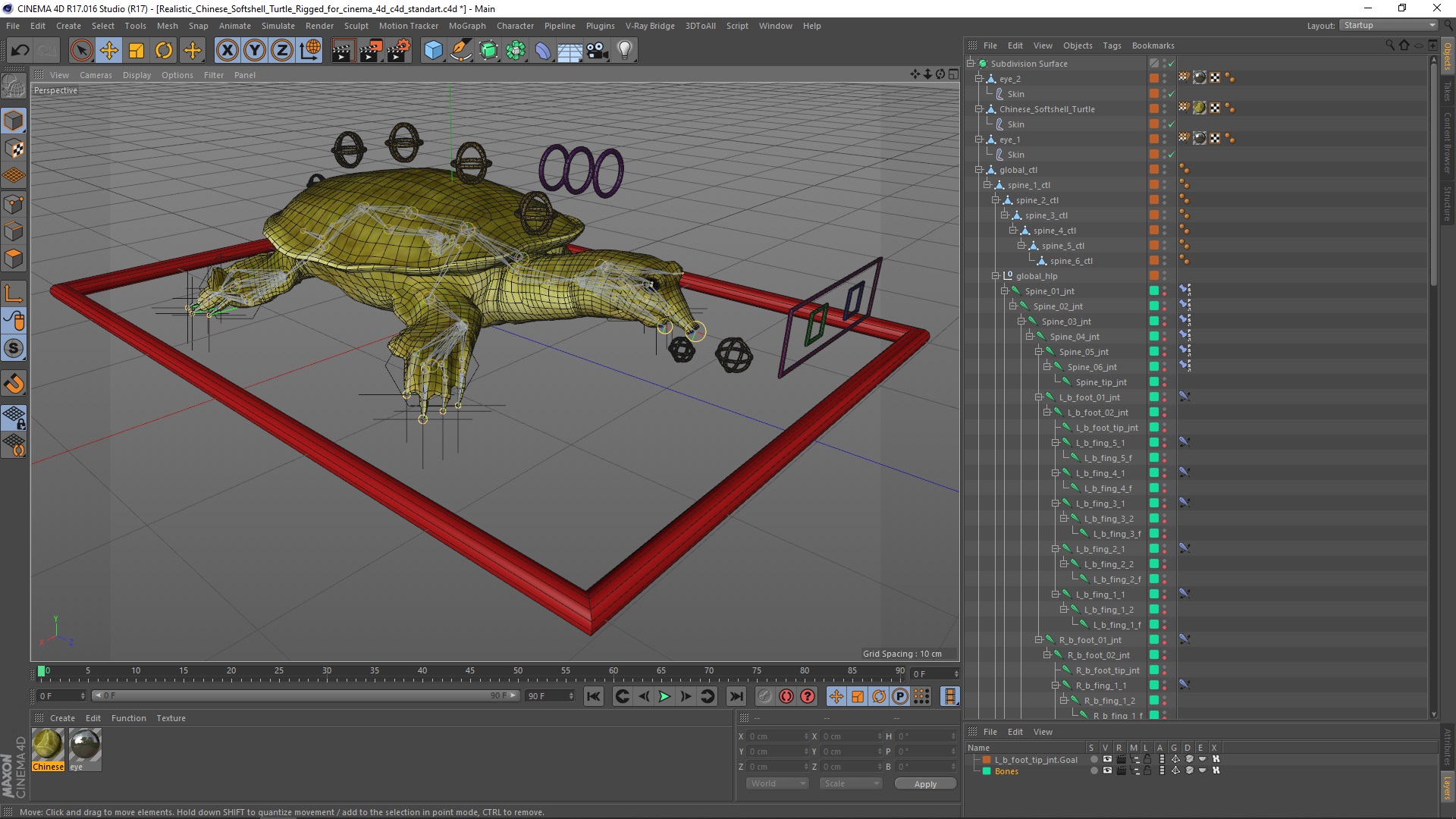The image size is (1456, 819).
Task: Collapse the Subdivision Surface object
Action: coord(971,64)
